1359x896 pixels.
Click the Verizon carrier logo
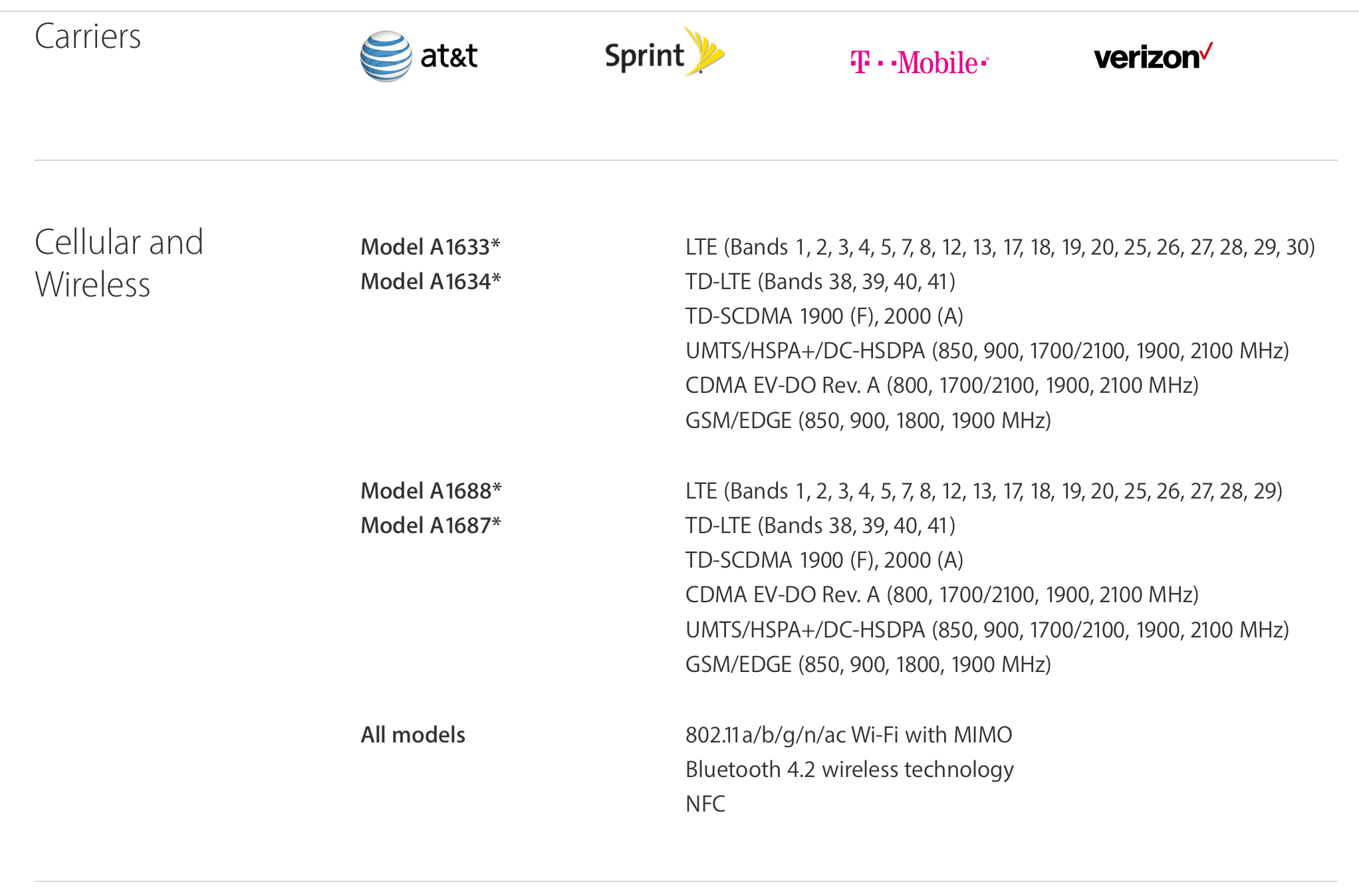1153,57
